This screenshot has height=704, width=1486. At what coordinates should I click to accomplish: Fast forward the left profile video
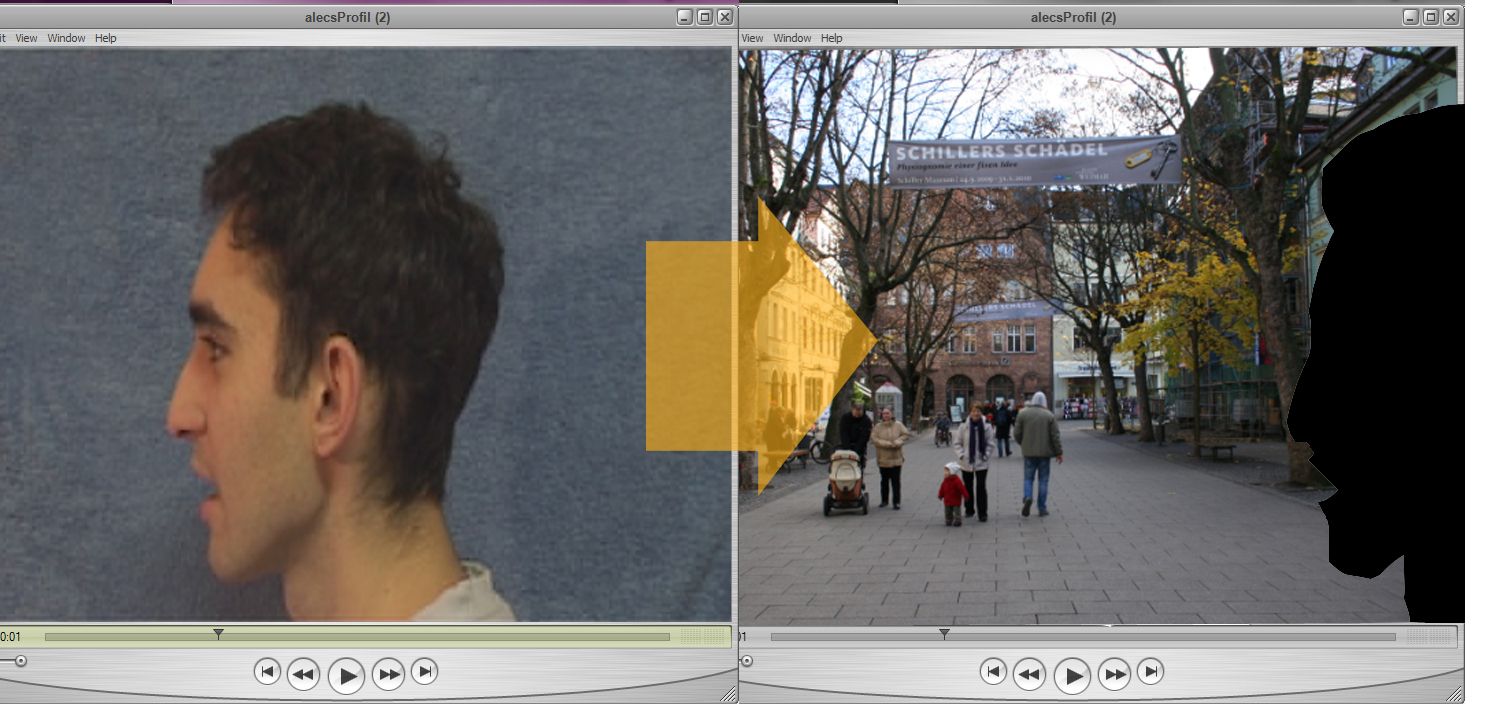point(389,675)
